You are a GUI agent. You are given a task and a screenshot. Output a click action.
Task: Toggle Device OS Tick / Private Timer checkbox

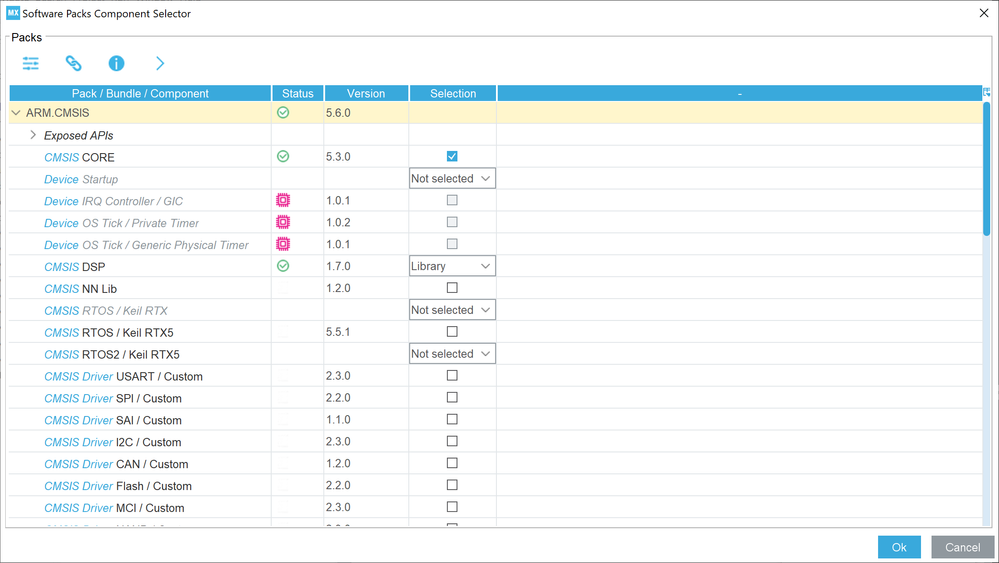(452, 222)
